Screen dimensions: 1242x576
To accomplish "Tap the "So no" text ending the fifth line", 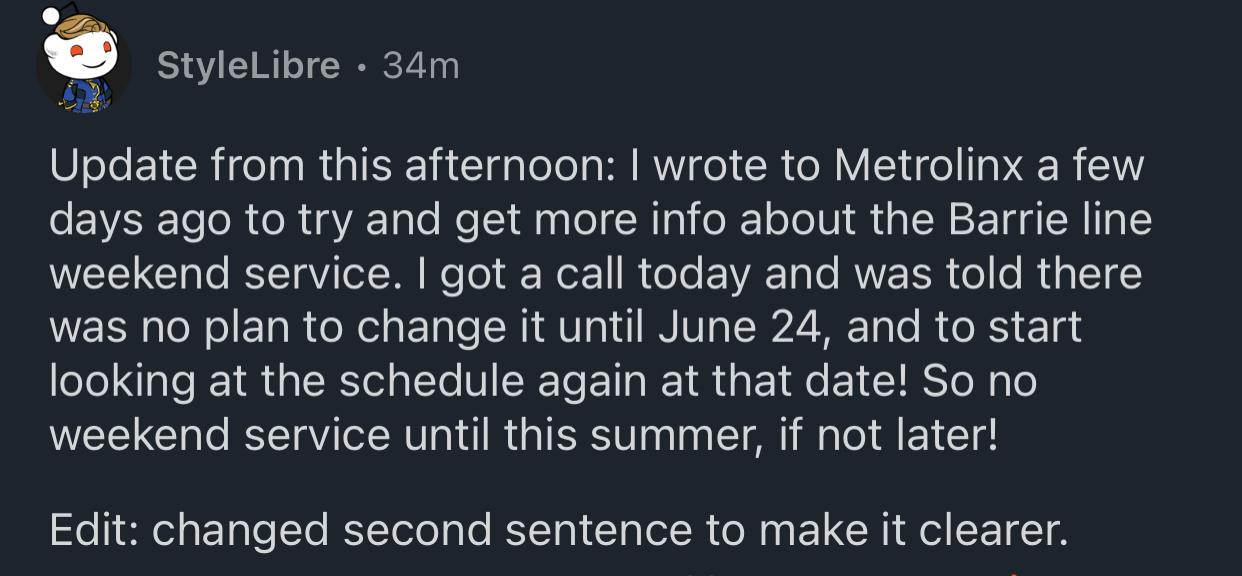I will [x=980, y=381].
